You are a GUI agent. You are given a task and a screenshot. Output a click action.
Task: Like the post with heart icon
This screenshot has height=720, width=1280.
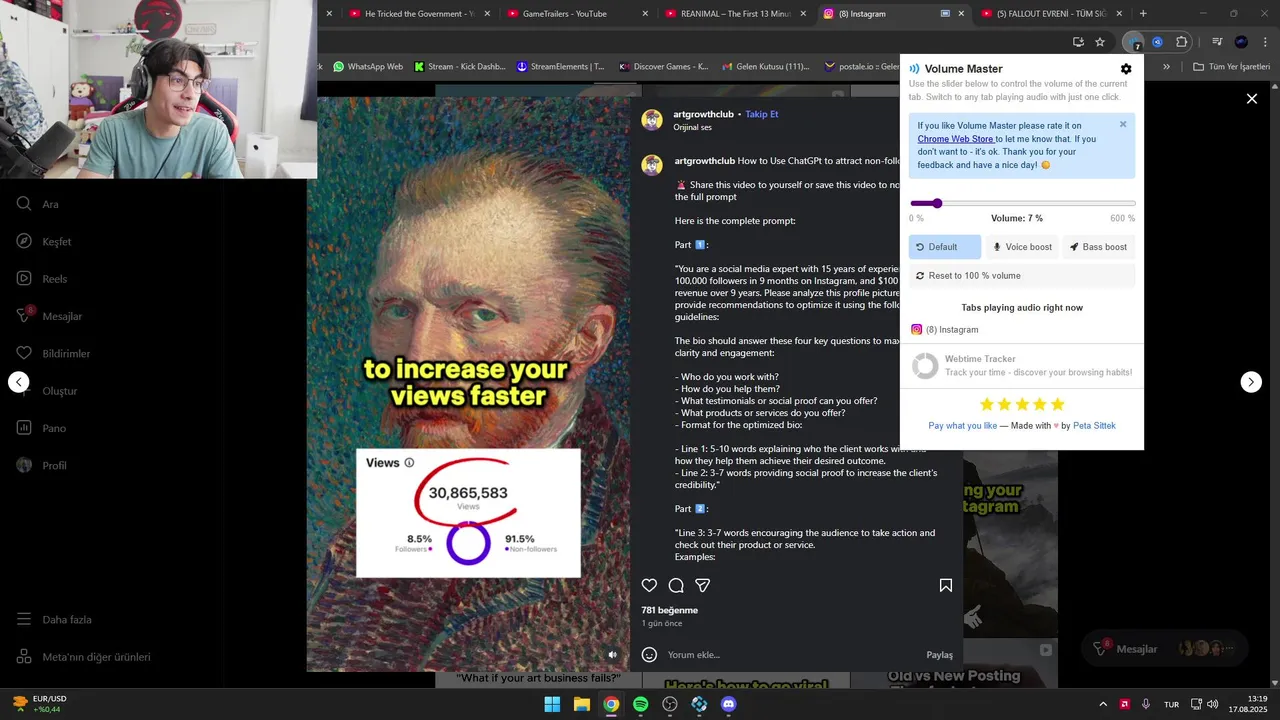(649, 586)
